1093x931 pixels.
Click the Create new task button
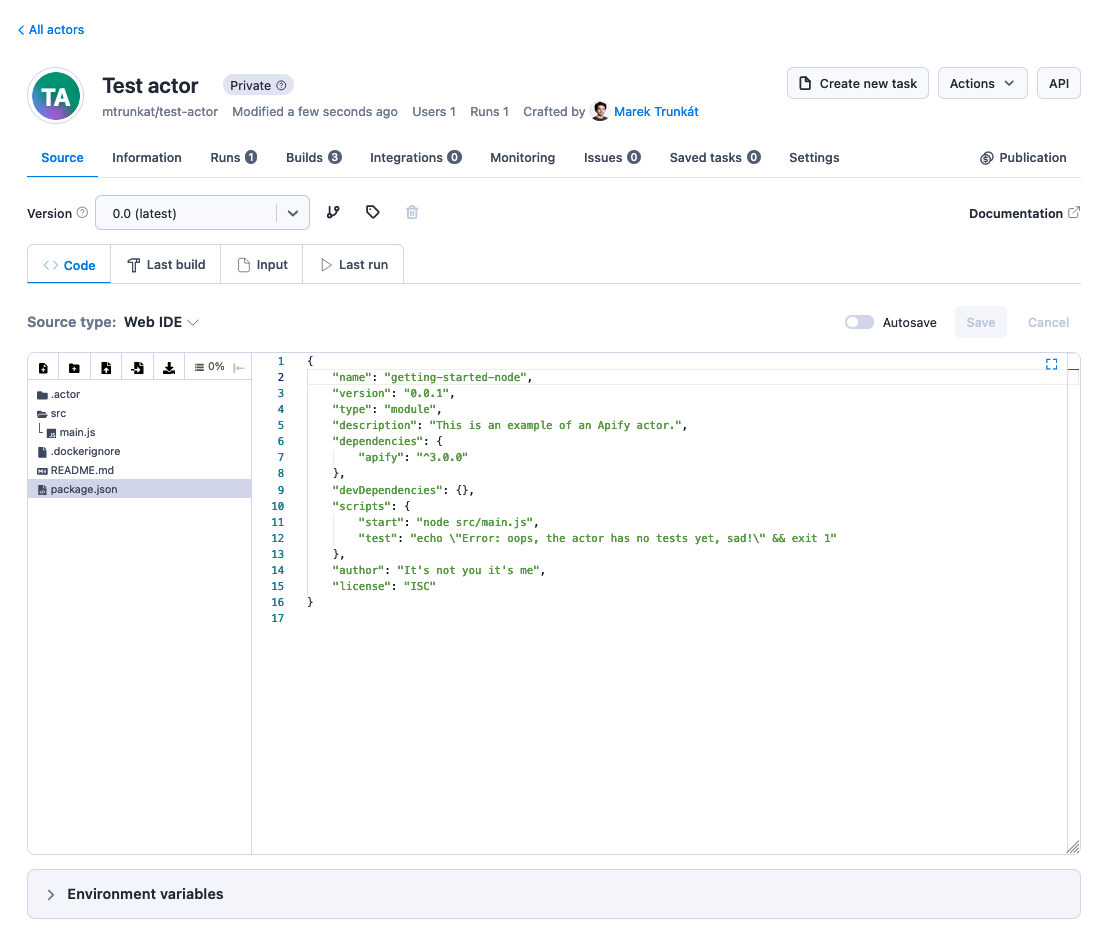[857, 83]
